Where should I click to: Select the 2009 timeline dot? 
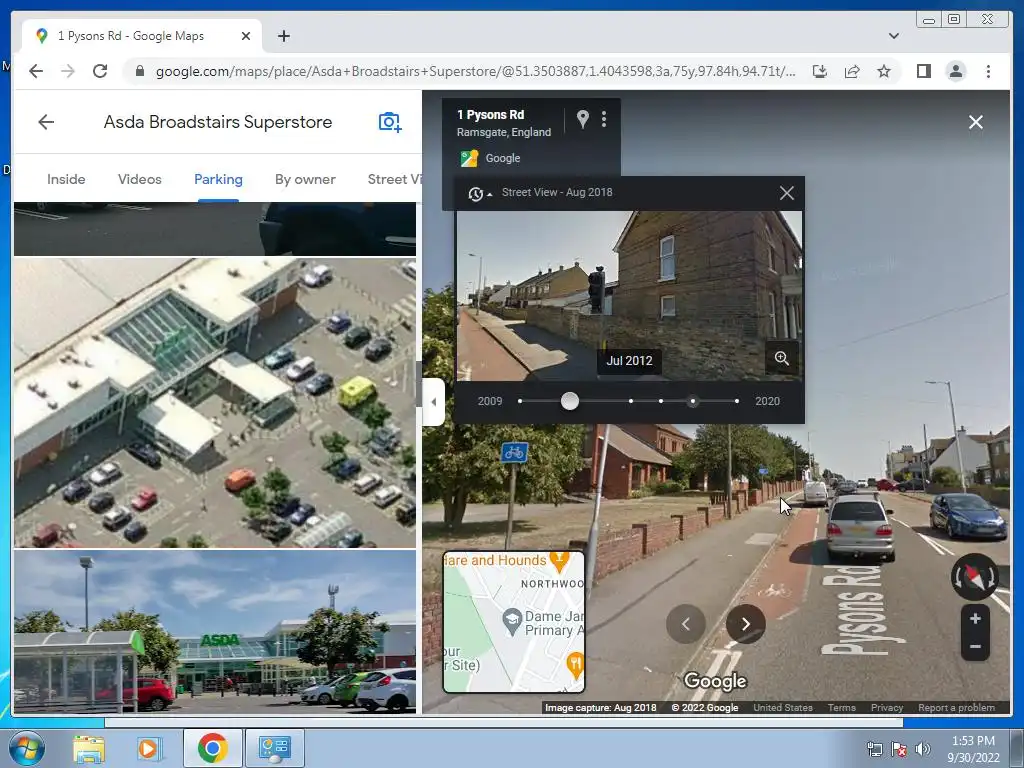[x=520, y=401]
